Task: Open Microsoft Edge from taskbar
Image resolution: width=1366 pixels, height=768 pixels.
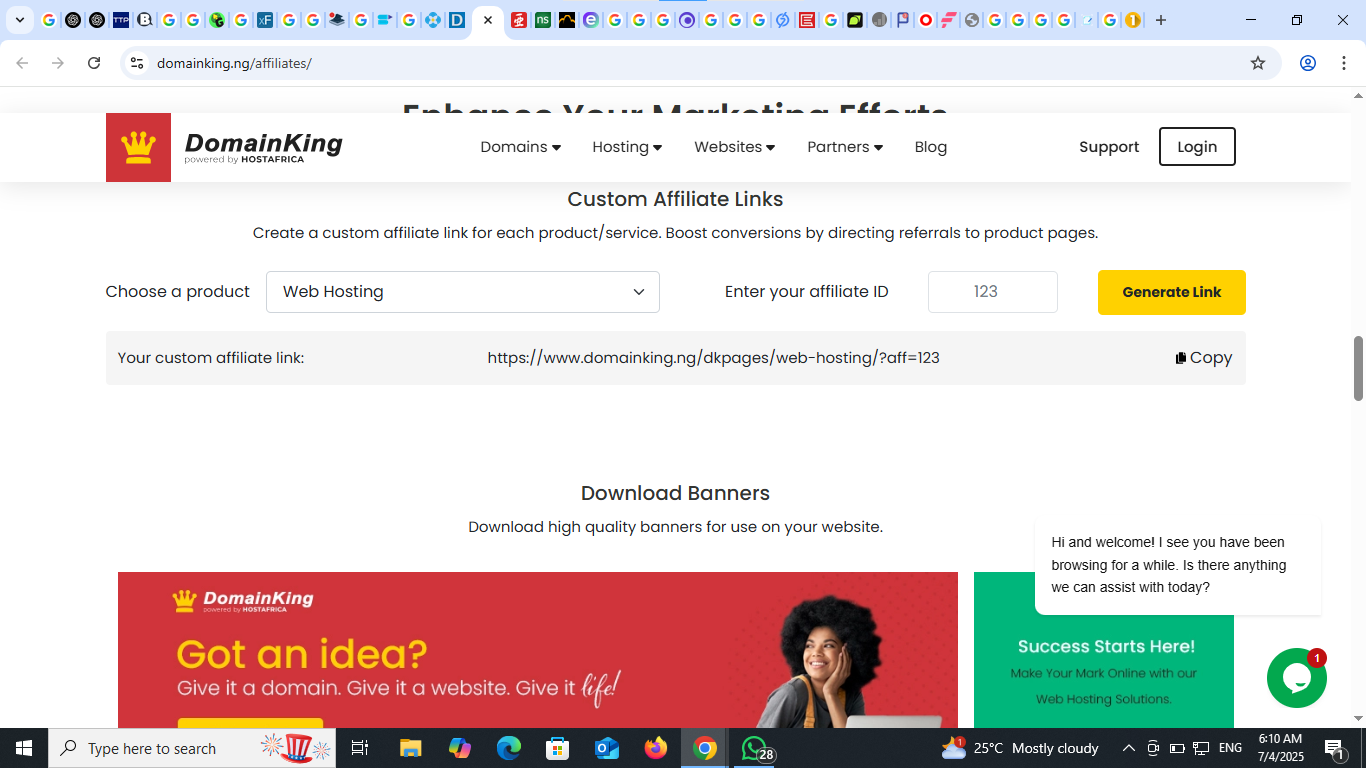Action: [508, 748]
